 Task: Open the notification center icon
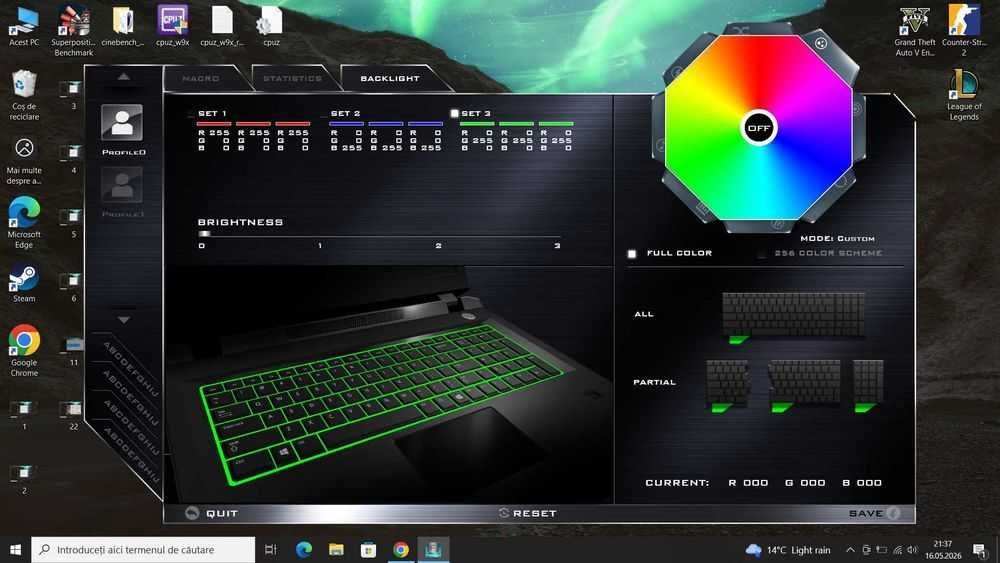click(x=980, y=549)
